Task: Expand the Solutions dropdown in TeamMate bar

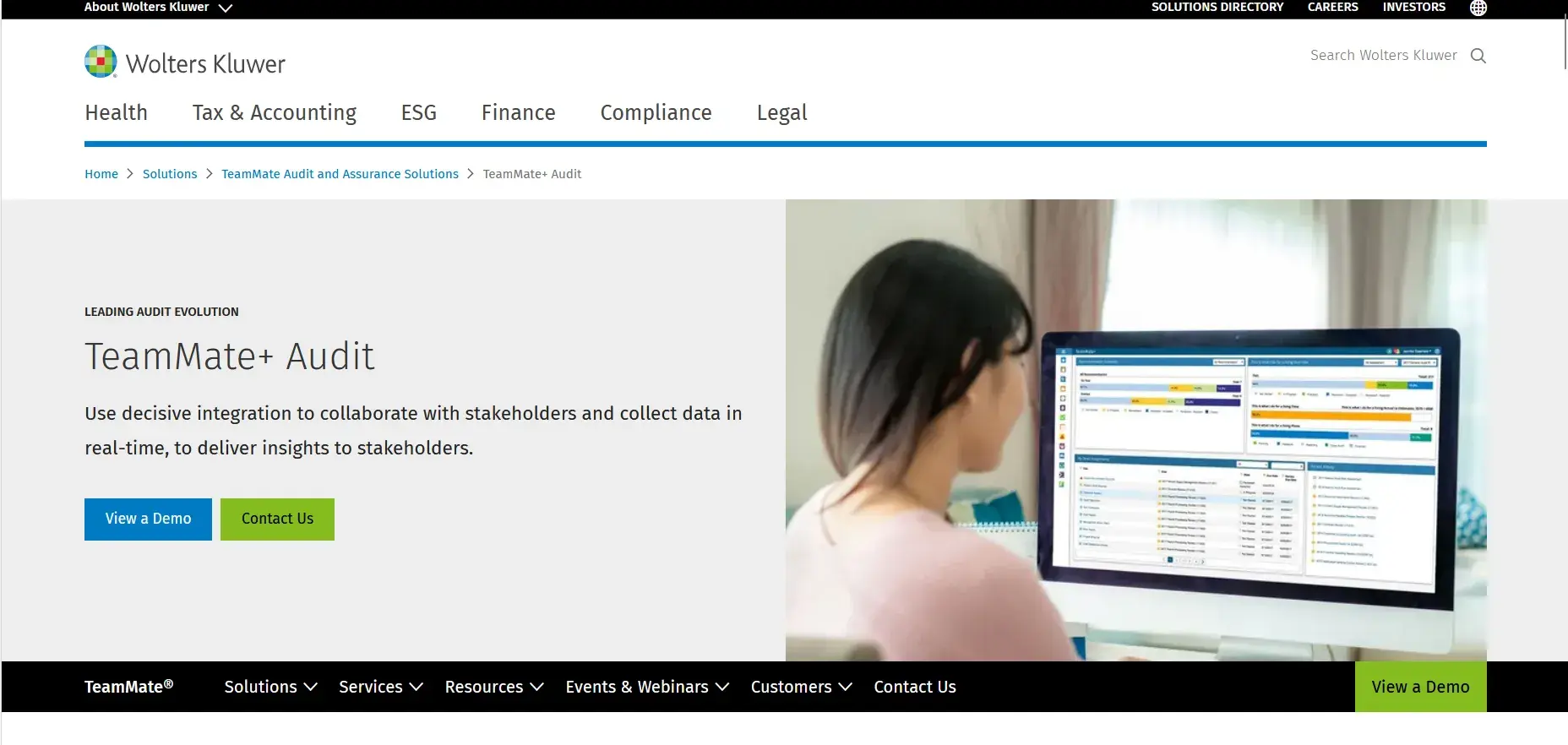Action: coord(270,687)
